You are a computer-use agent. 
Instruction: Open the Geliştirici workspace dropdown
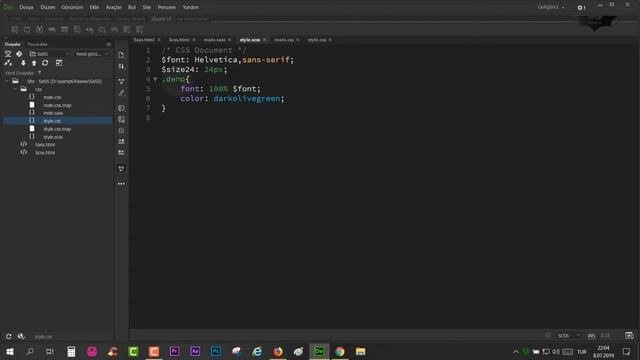[x=551, y=7]
